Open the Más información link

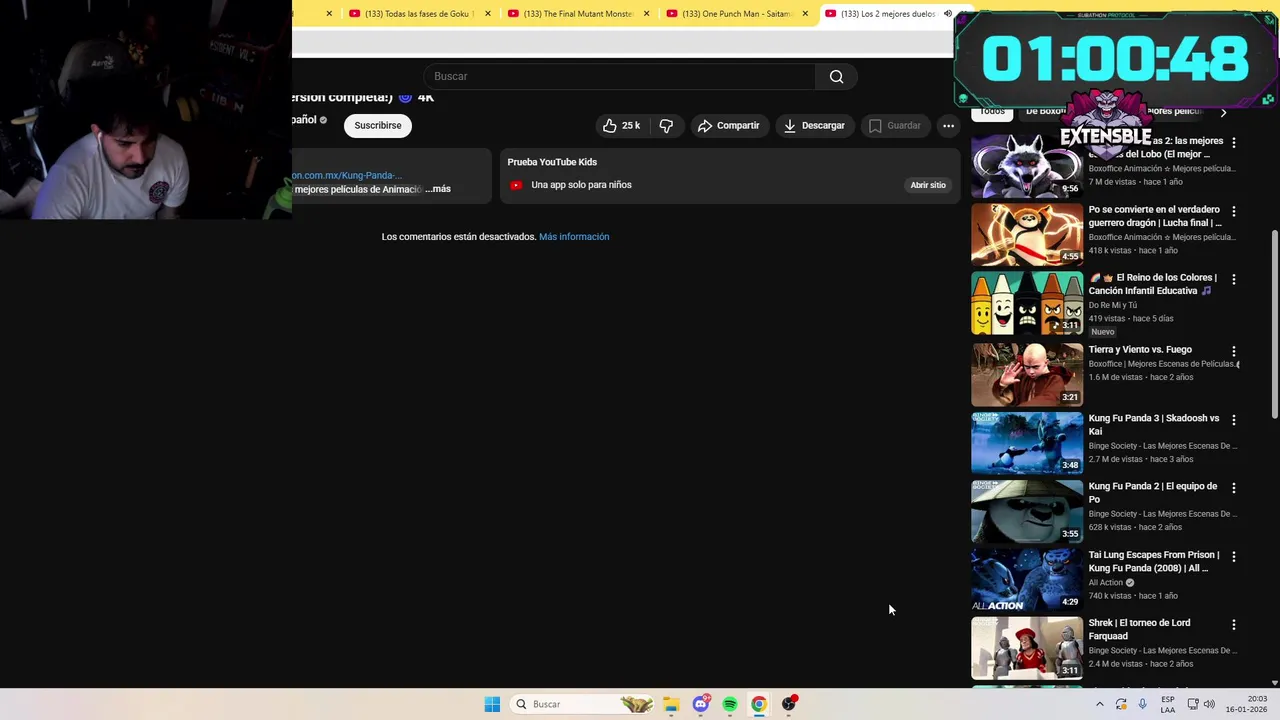coord(574,237)
